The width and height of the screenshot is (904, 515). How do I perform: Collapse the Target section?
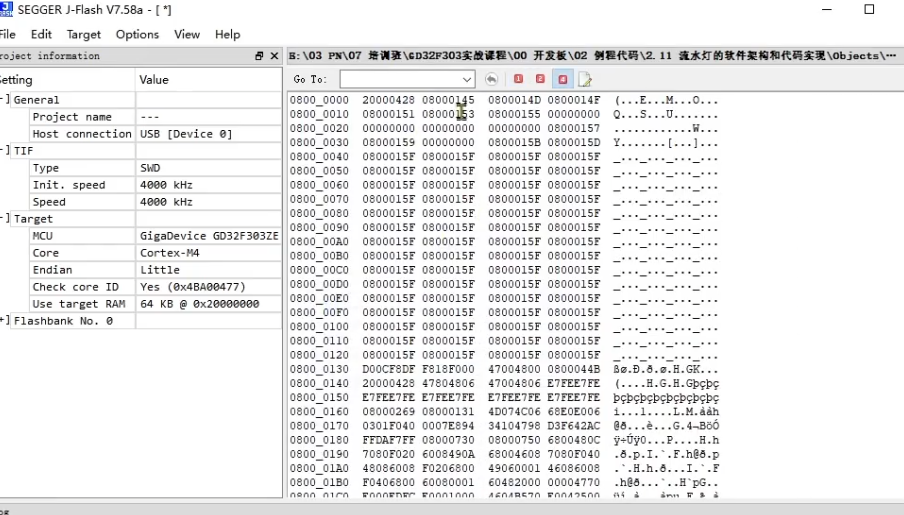coord(4,218)
